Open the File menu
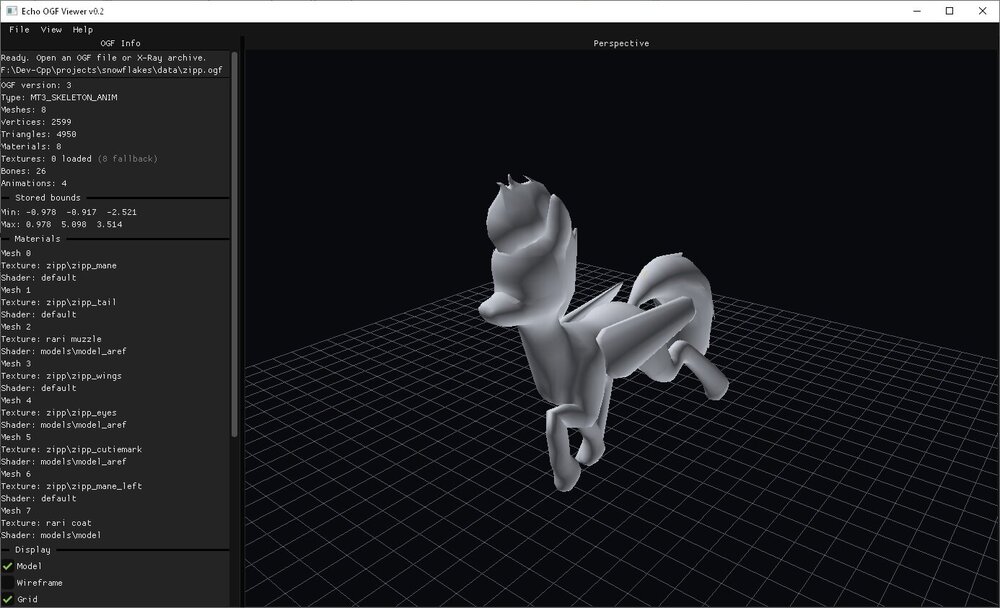 click(19, 29)
